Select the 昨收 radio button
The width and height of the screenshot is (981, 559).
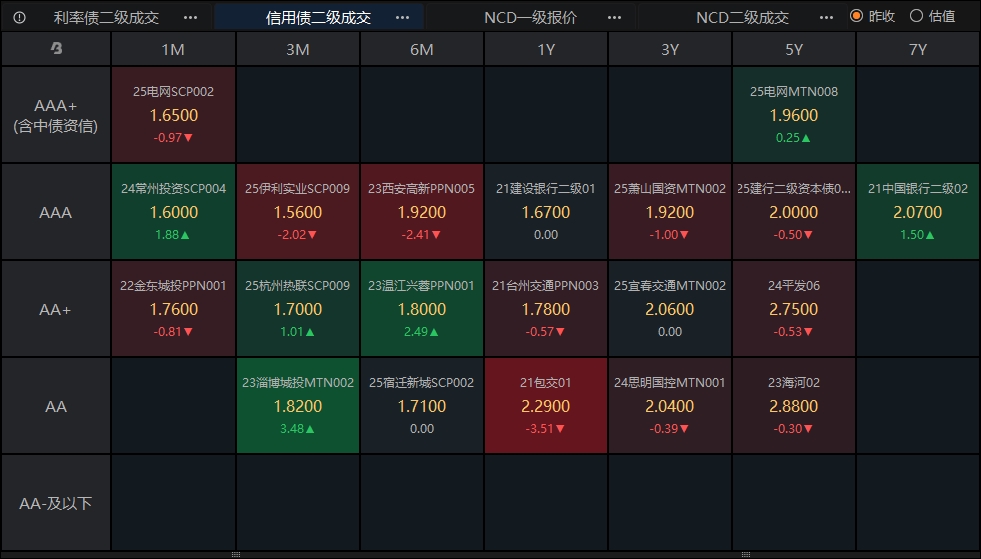[856, 16]
